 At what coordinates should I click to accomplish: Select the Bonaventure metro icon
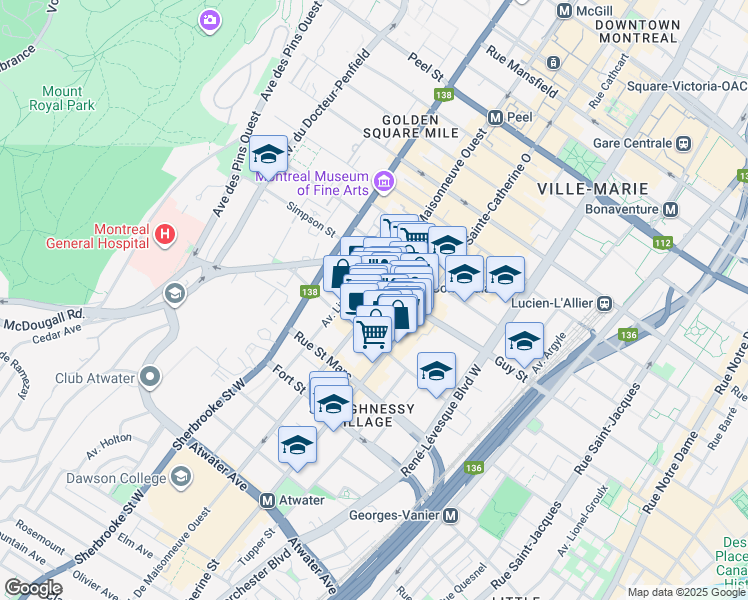(x=671, y=209)
